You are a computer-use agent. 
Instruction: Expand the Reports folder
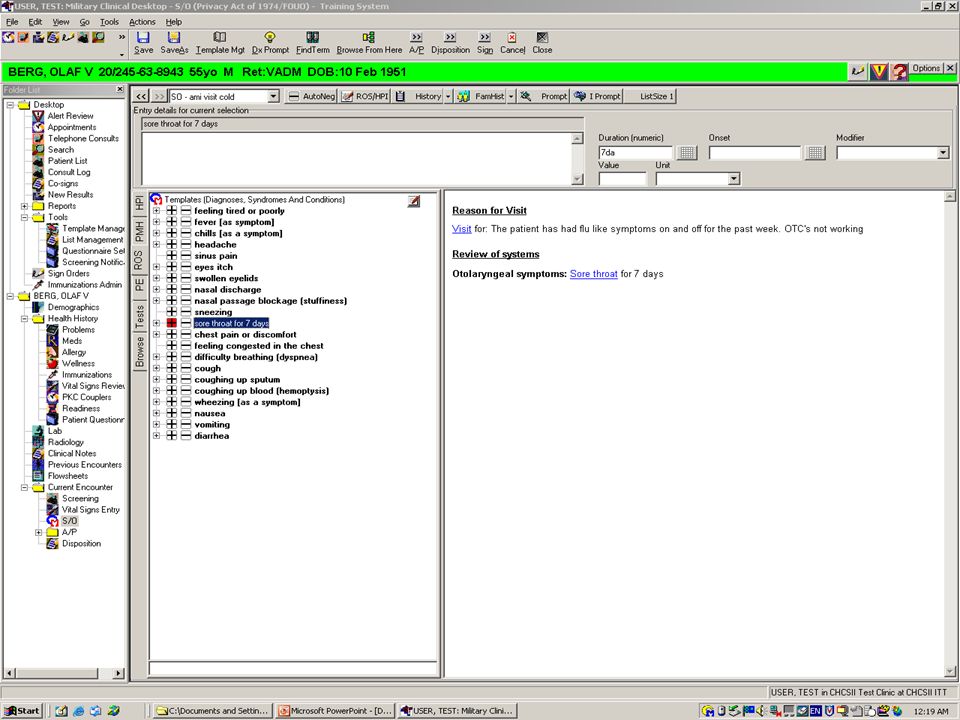(x=24, y=206)
